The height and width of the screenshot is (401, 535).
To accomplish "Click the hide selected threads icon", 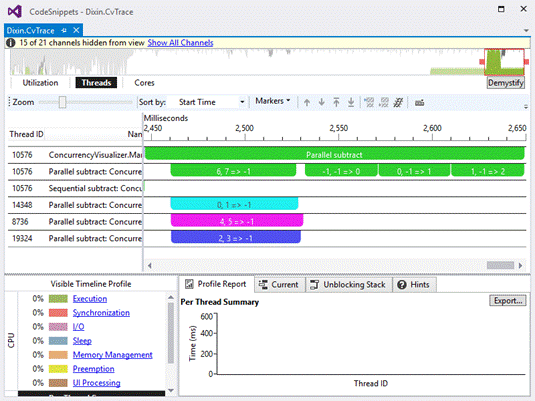I will pyautogui.click(x=369, y=102).
